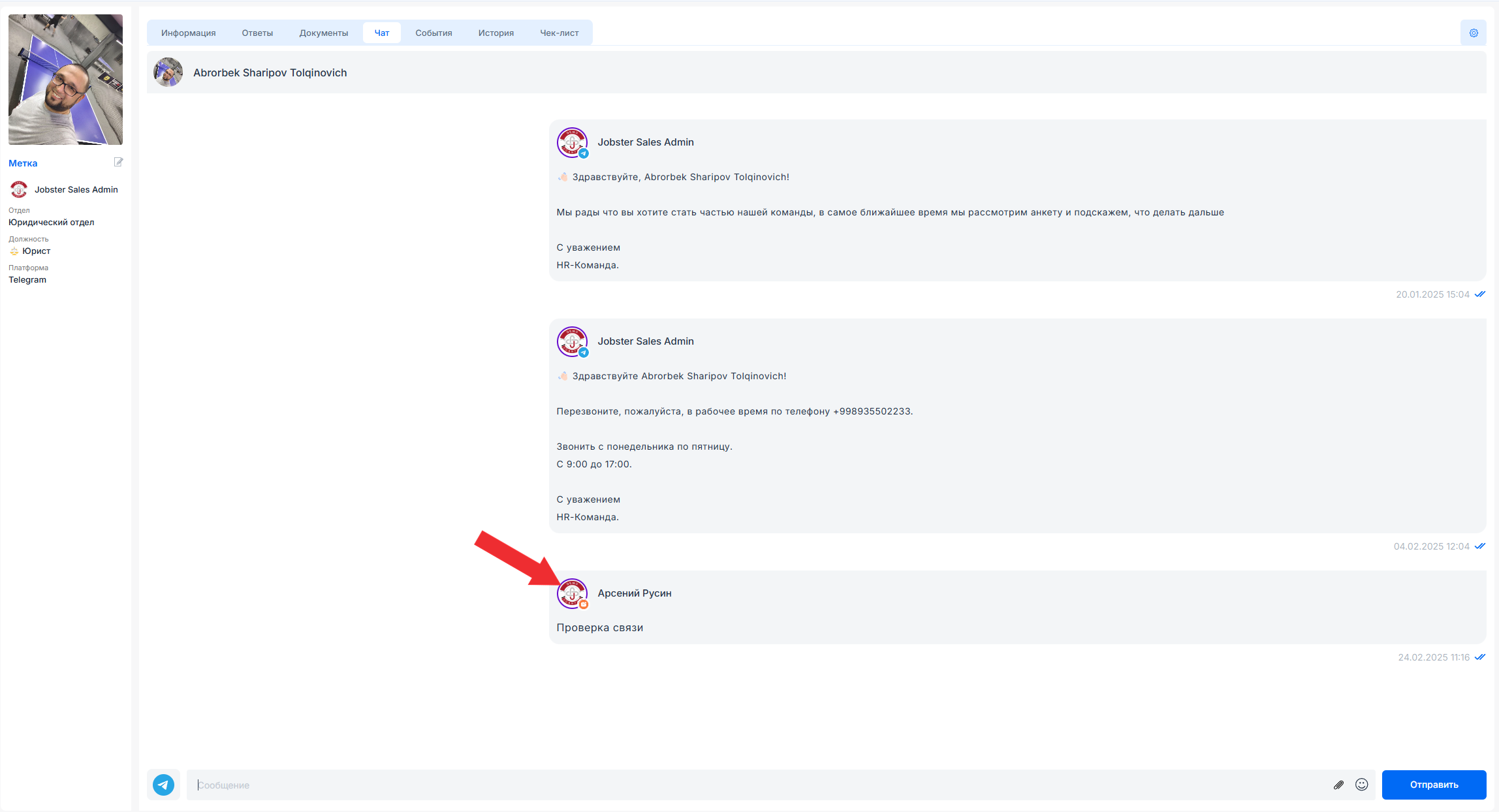
Task: Click Jobster logo in left sidebar
Action: [x=19, y=190]
